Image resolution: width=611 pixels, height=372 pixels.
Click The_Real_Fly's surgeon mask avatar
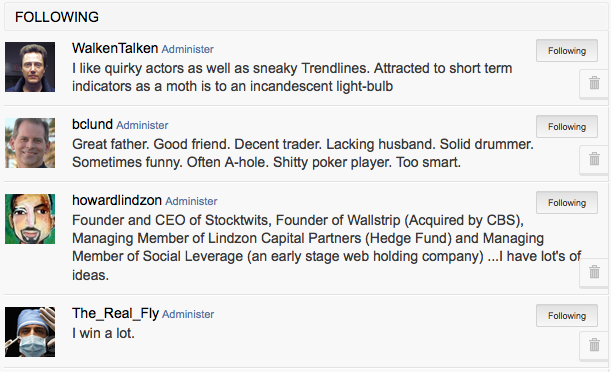(30, 332)
